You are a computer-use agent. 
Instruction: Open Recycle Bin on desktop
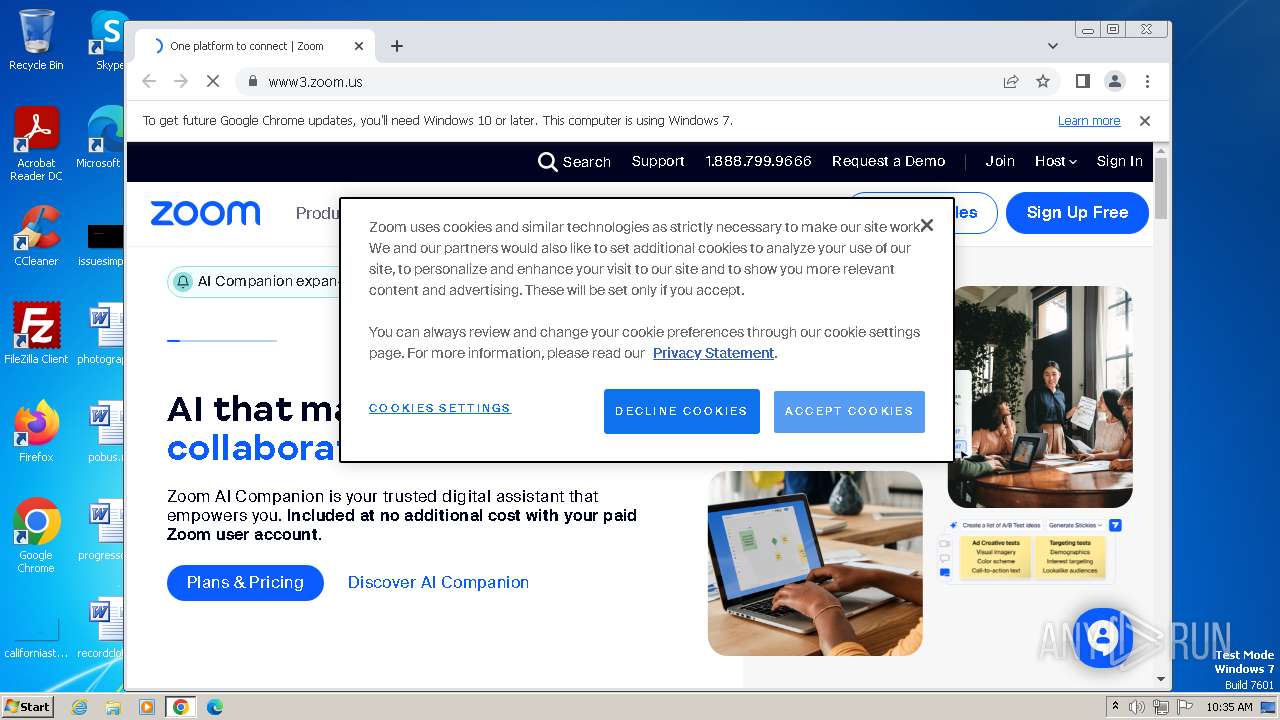pyautogui.click(x=36, y=40)
